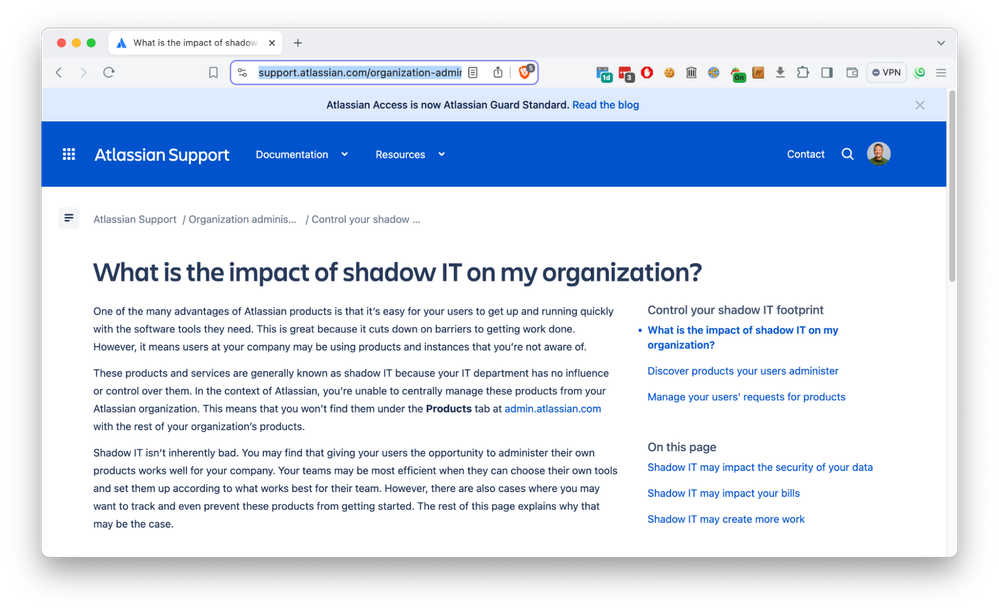
Task: Open 'Discover products your users administer'
Action: pos(743,371)
